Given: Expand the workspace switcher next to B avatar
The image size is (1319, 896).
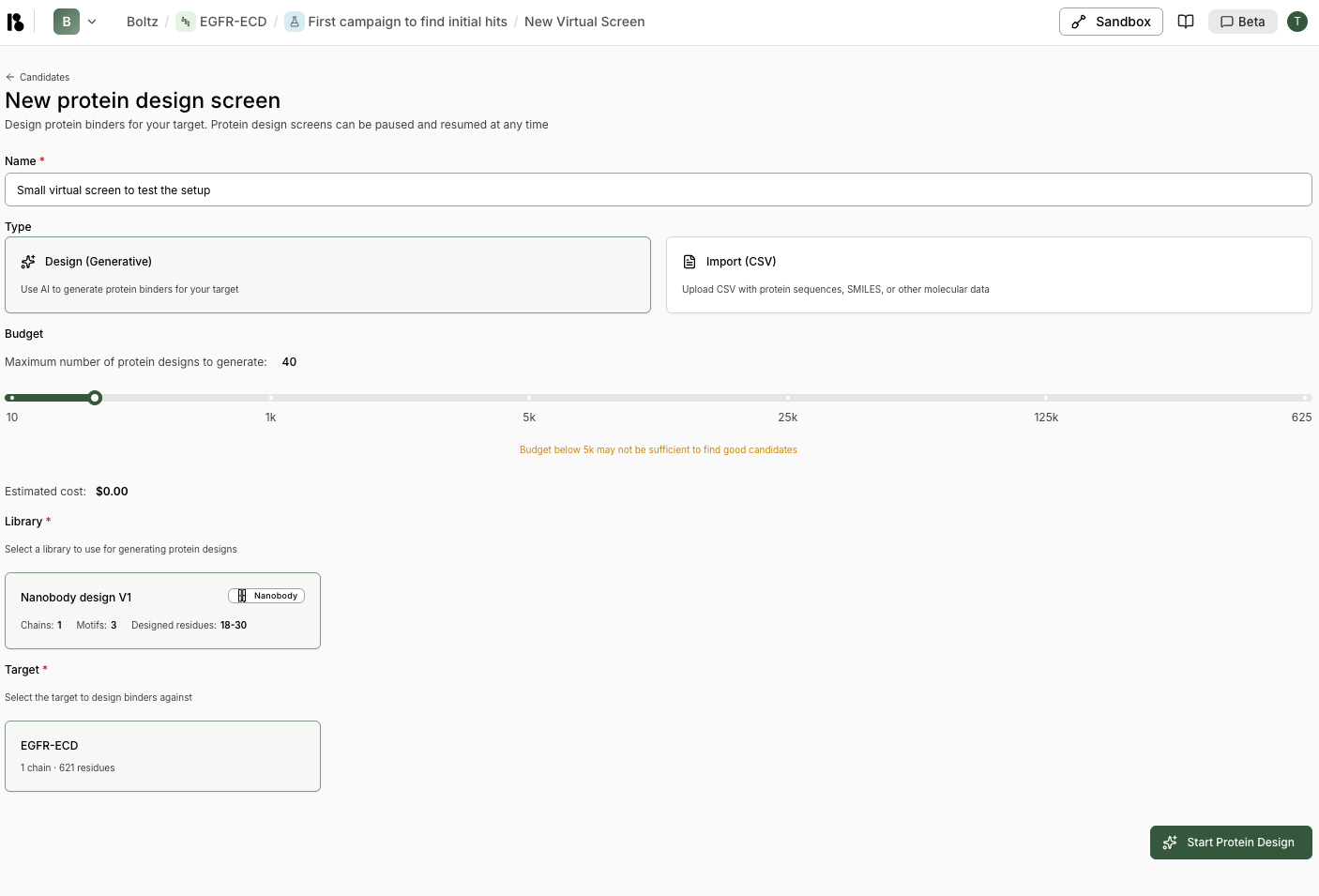Looking at the screenshot, I should click(x=91, y=21).
